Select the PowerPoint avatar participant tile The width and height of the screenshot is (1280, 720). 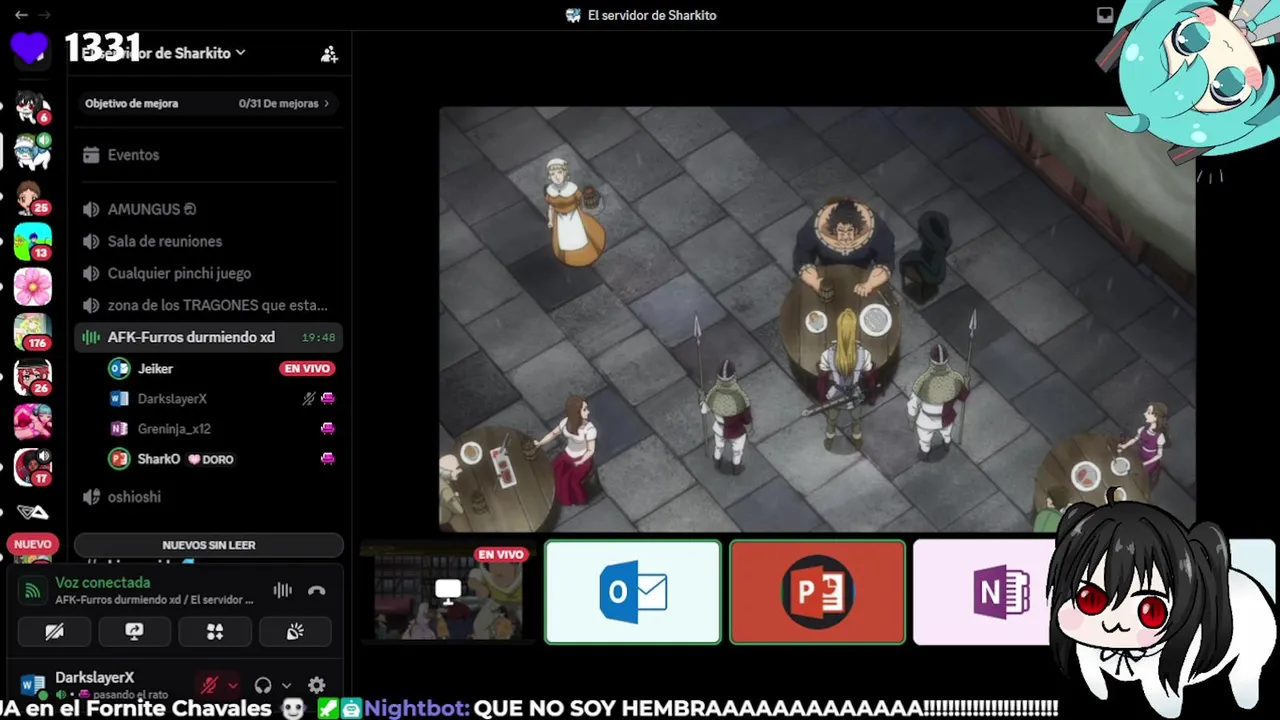[817, 592]
